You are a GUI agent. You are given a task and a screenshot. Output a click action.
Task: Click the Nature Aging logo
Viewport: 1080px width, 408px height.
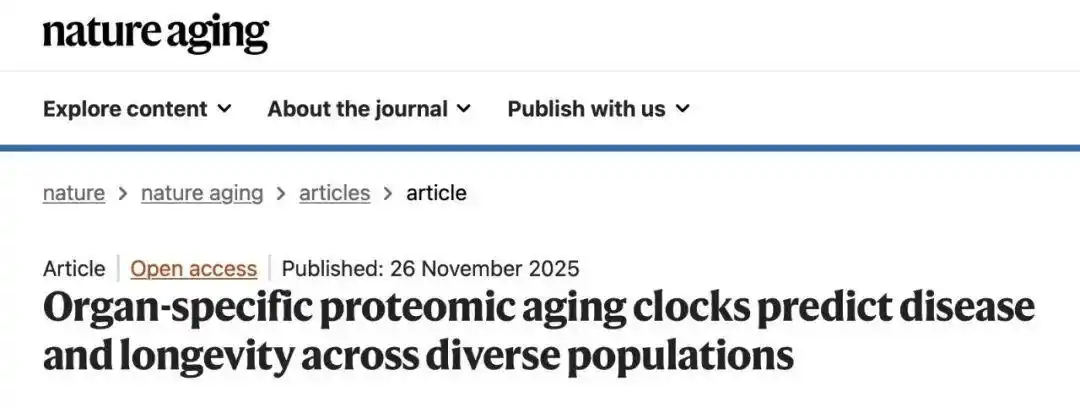click(x=155, y=33)
